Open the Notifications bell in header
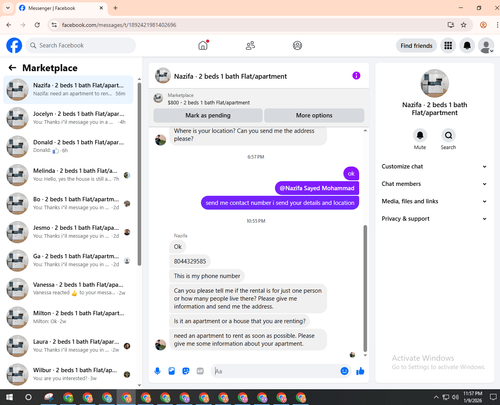Viewport: 500px width, 405px height. tap(467, 45)
